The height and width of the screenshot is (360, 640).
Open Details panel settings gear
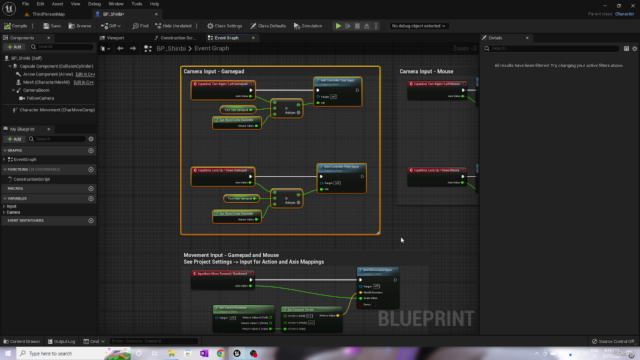tap(635, 49)
